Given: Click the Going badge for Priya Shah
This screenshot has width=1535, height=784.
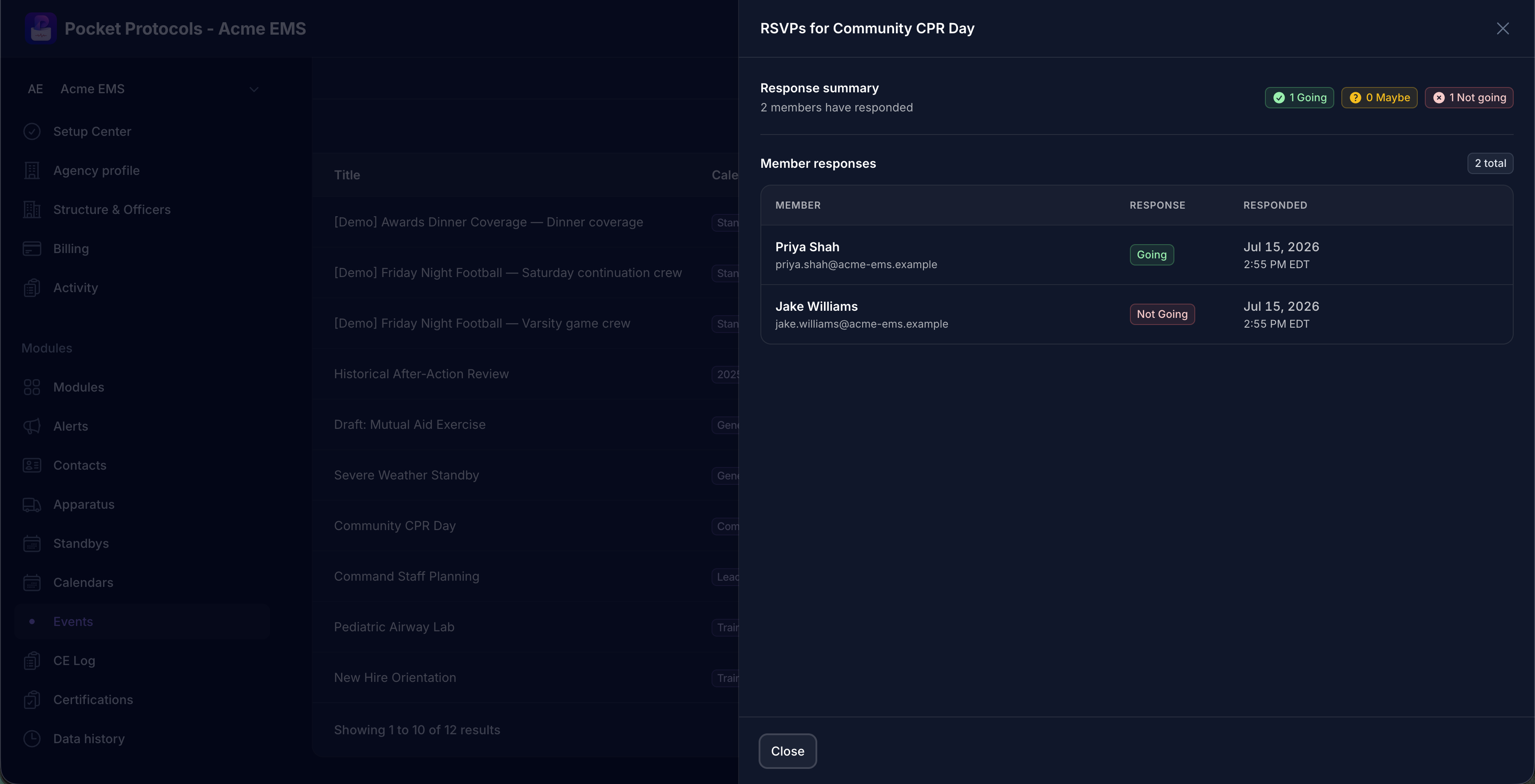Looking at the screenshot, I should [x=1151, y=255].
